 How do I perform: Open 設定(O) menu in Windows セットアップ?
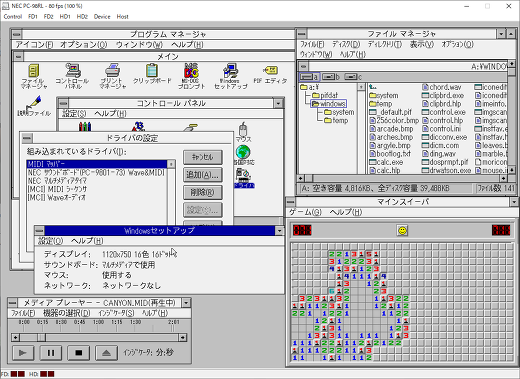click(50, 240)
